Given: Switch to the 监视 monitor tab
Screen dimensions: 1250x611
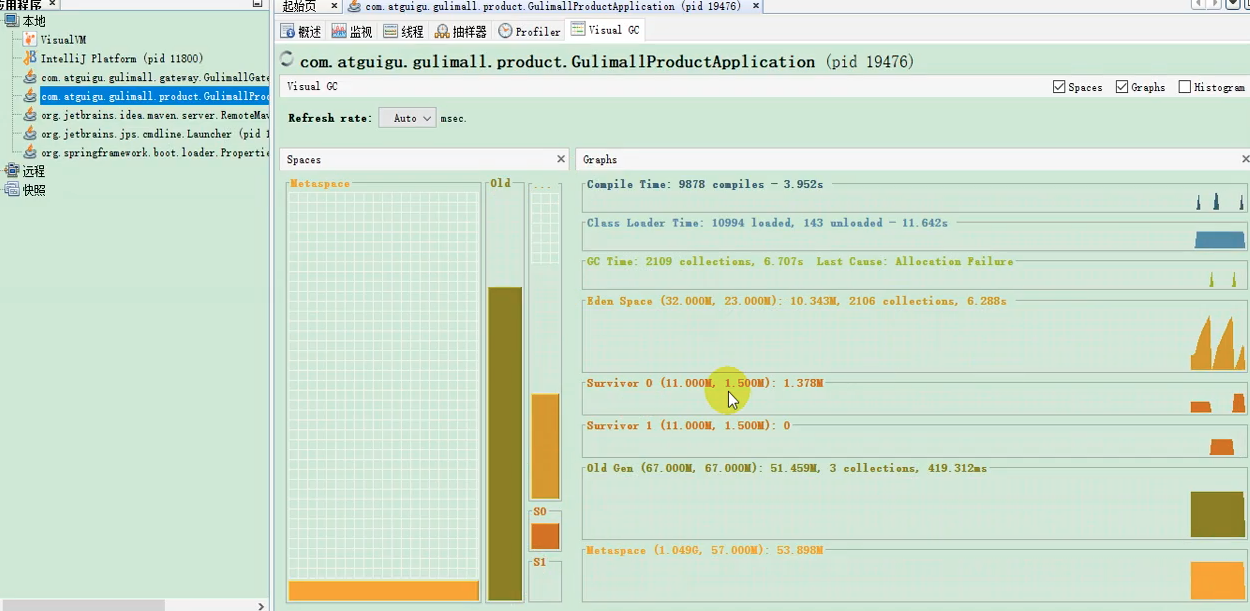Looking at the screenshot, I should 352,31.
